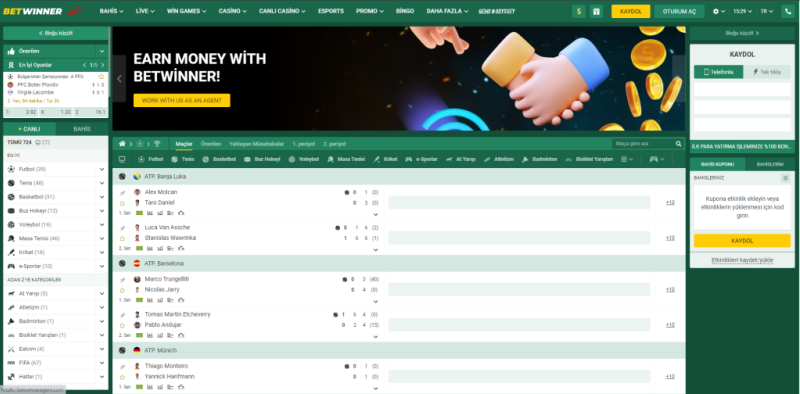Click WORK WITH US AS AN AGENT
Image resolution: width=800 pixels, height=394 pixels.
tap(182, 101)
